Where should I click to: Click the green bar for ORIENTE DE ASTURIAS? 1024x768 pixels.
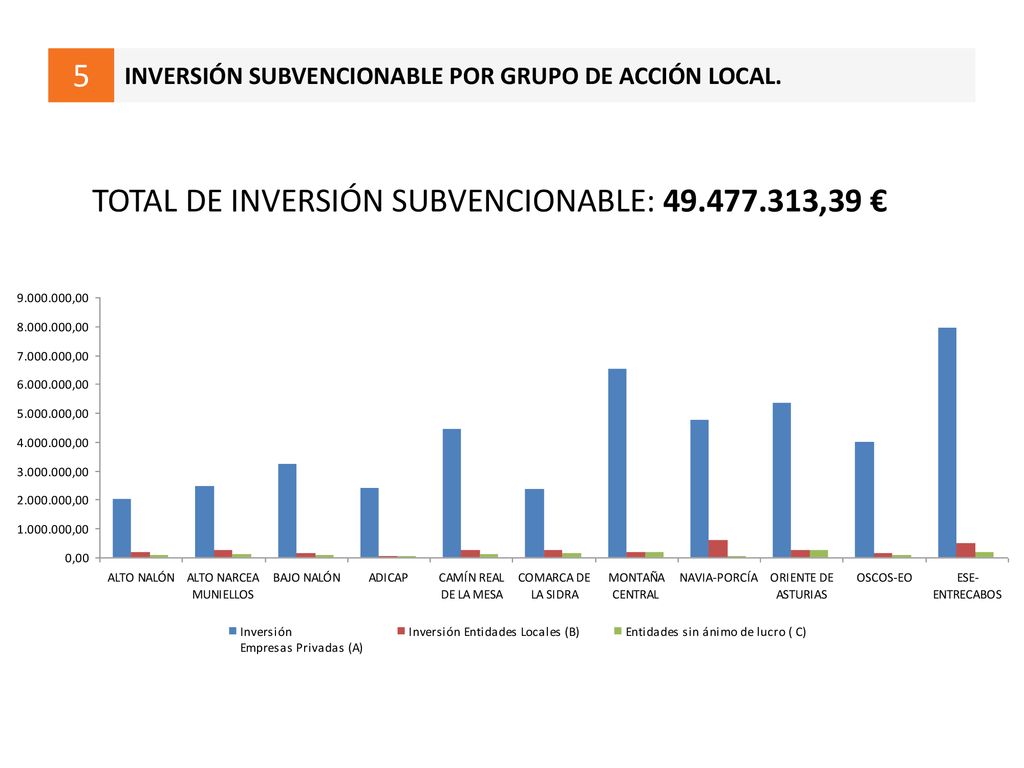[819, 554]
